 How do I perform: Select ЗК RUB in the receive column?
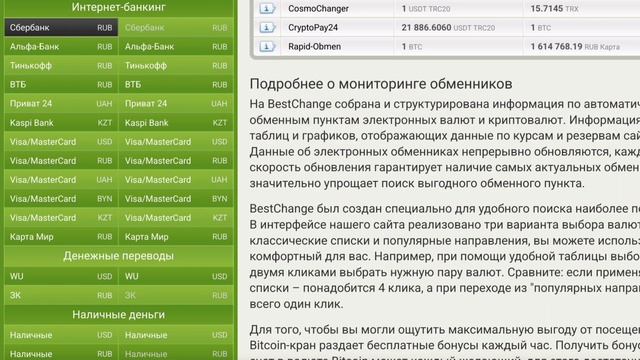point(176,296)
